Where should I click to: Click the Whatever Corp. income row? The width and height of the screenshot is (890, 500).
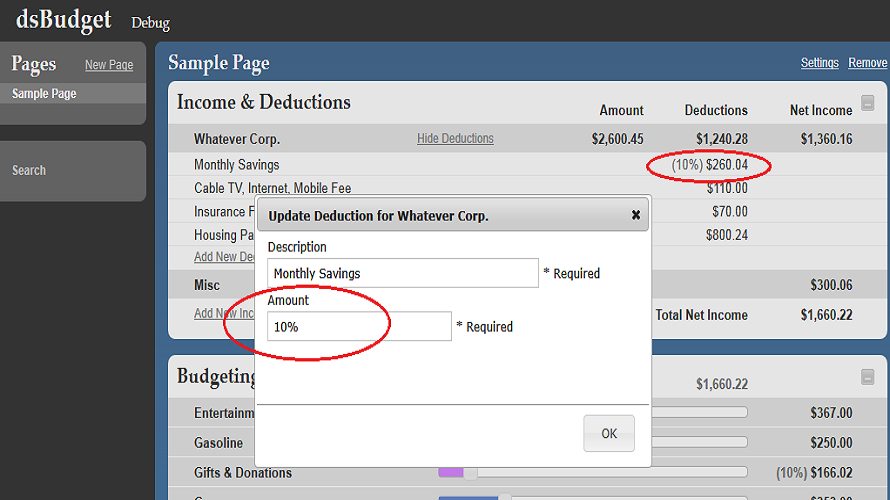527,138
